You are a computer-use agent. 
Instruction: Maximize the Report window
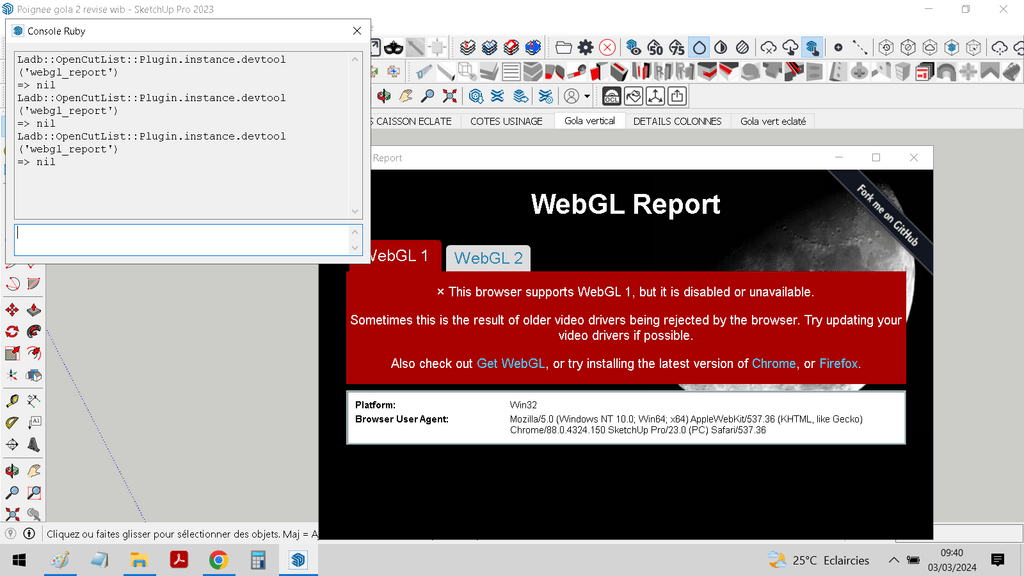pos(876,157)
